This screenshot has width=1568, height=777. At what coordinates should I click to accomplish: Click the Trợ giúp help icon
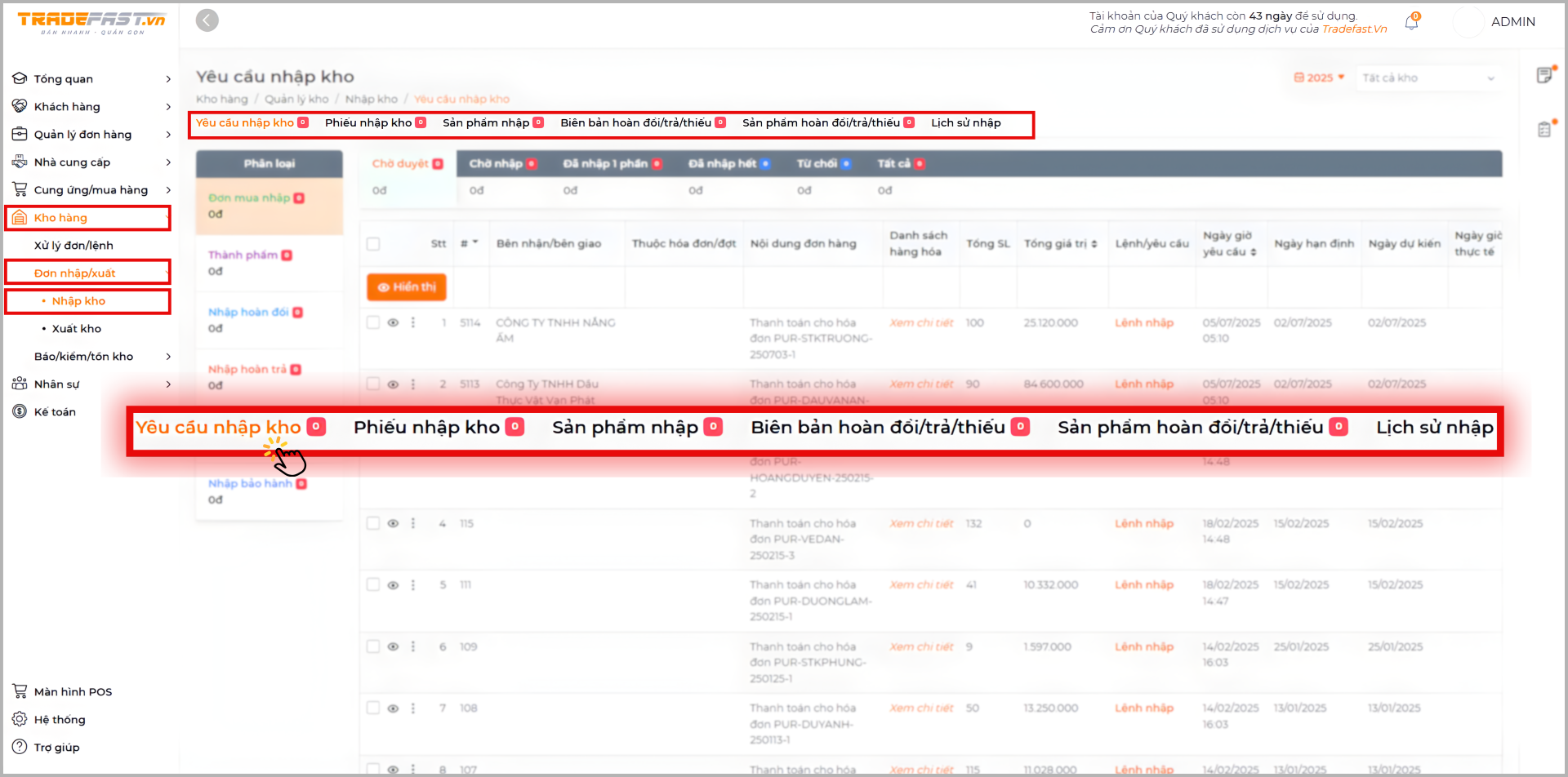pyautogui.click(x=20, y=747)
